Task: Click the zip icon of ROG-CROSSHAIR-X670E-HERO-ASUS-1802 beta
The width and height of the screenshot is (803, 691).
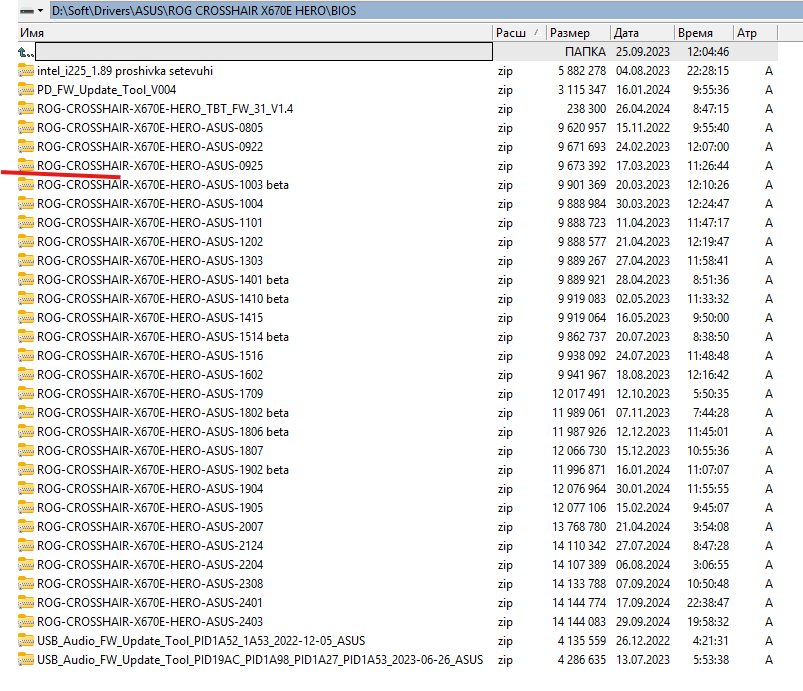Action: click(x=26, y=412)
